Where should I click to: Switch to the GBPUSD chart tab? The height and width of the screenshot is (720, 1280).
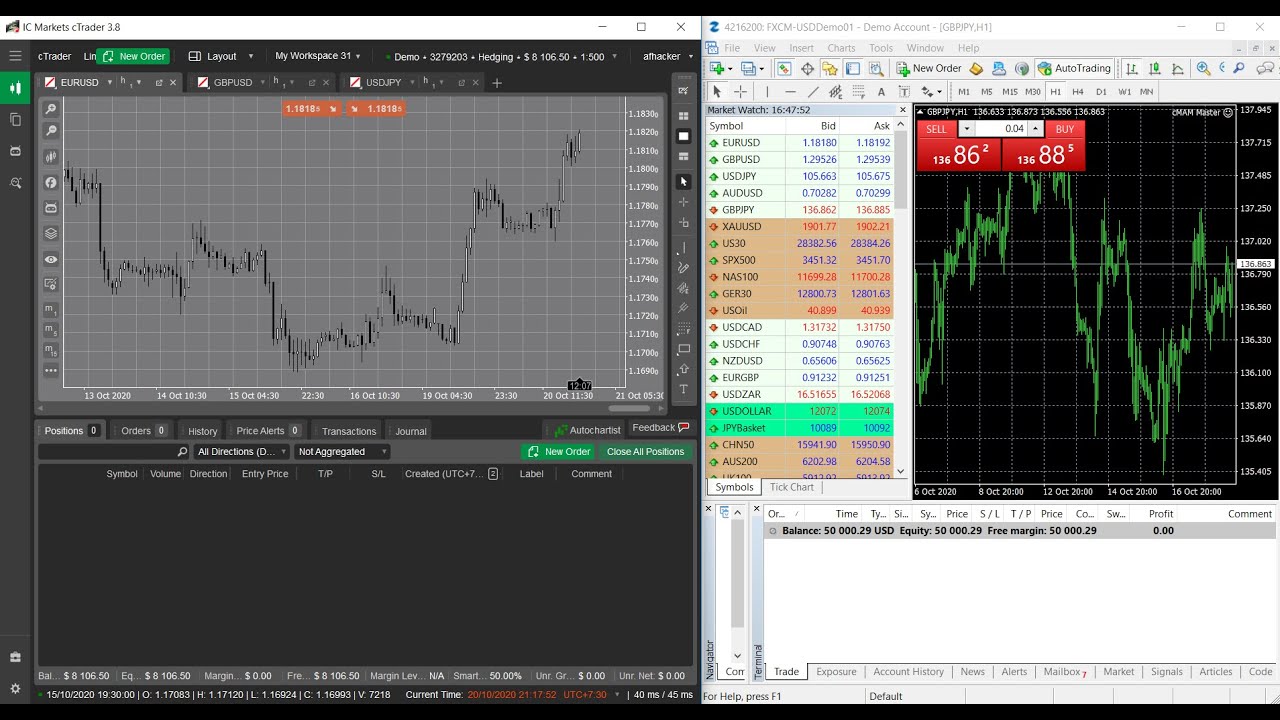(232, 83)
